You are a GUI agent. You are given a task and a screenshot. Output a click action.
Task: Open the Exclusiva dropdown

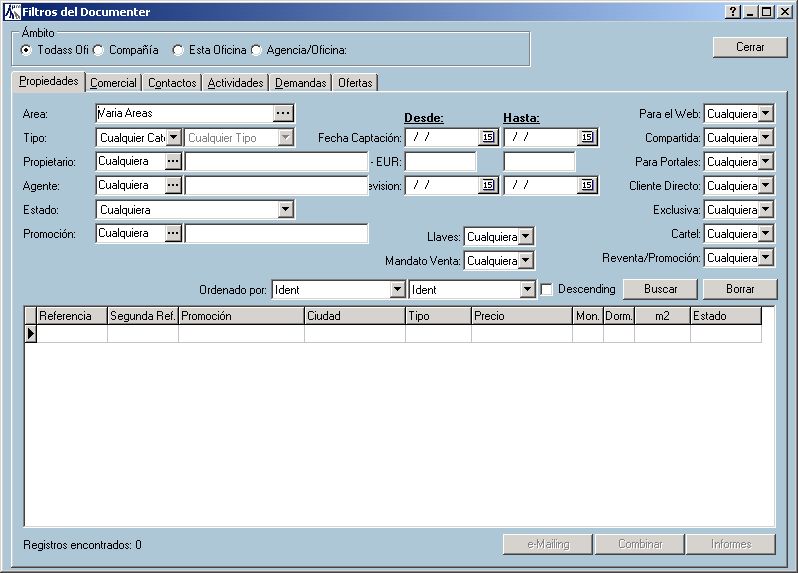(x=766, y=209)
